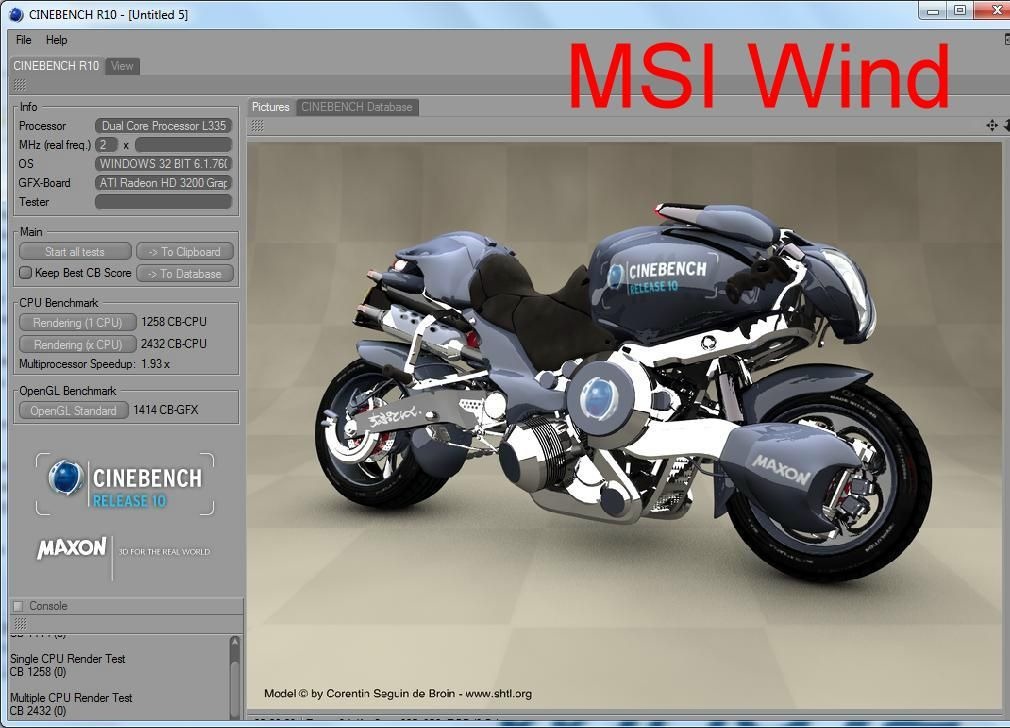Click the Cinebench Release 10 logo in sidebar
The height and width of the screenshot is (728, 1010).
click(126, 485)
